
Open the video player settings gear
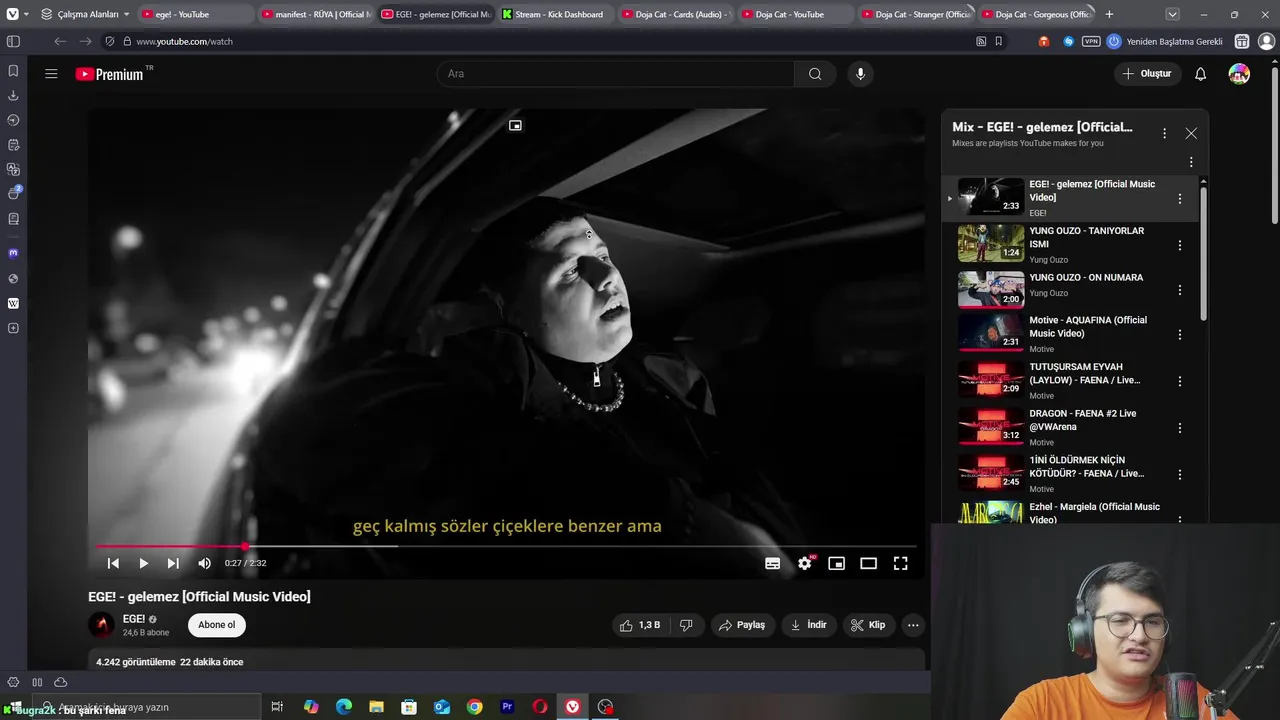pos(805,563)
